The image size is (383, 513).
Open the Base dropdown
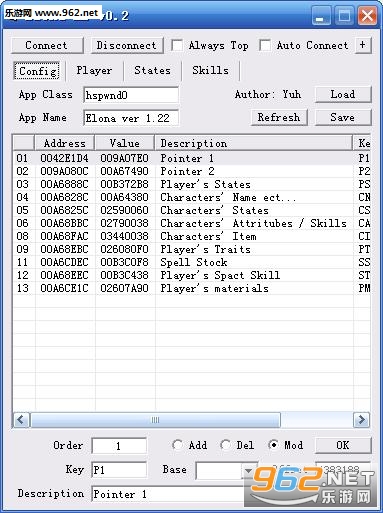[x=248, y=470]
